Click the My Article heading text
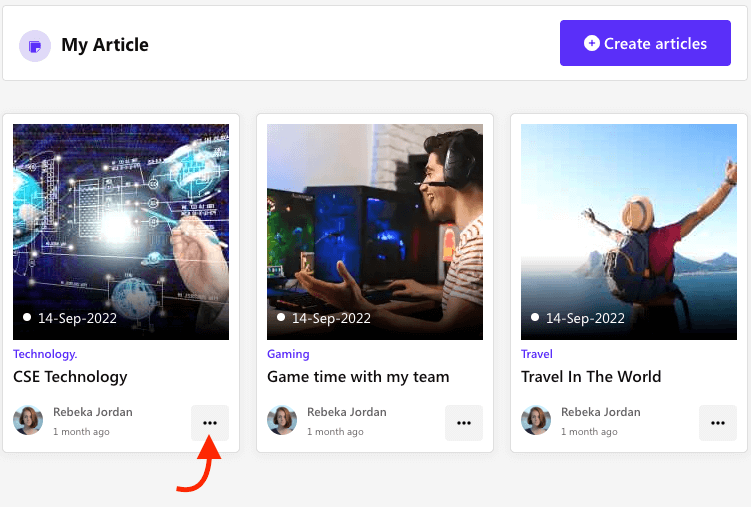 point(105,45)
